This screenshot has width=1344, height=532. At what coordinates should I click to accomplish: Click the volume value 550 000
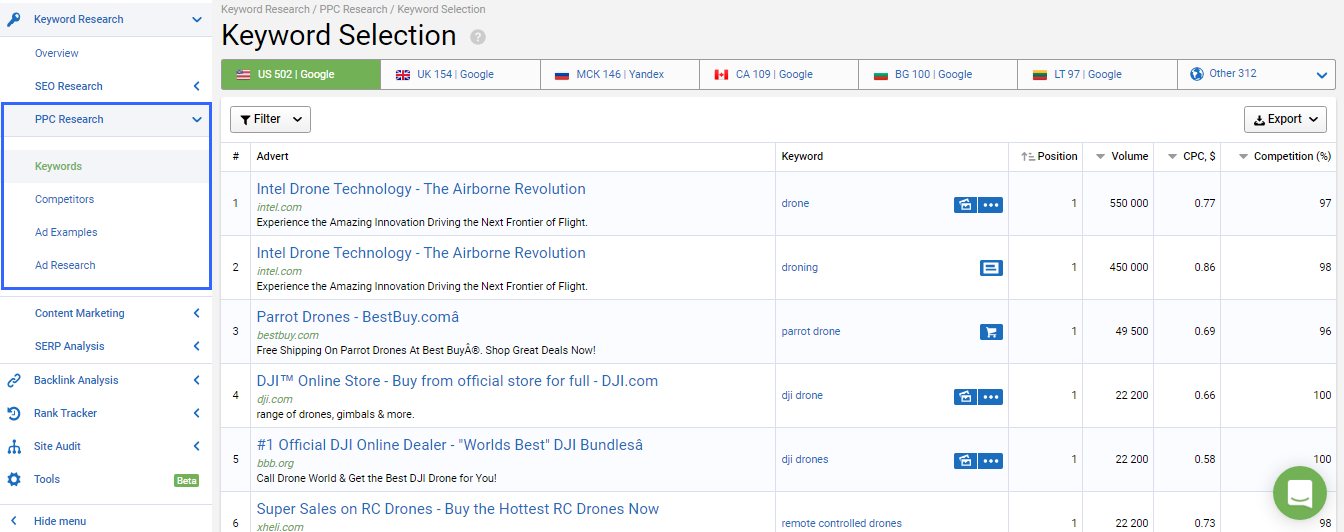point(1129,203)
